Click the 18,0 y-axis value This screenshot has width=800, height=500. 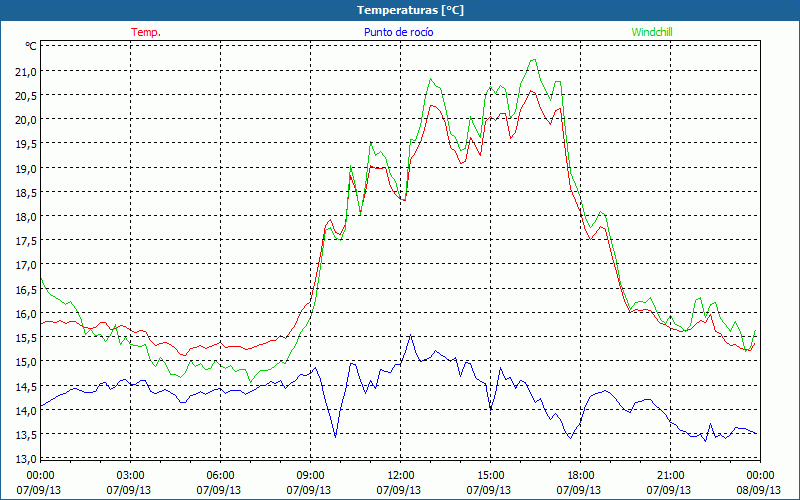click(x=26, y=217)
